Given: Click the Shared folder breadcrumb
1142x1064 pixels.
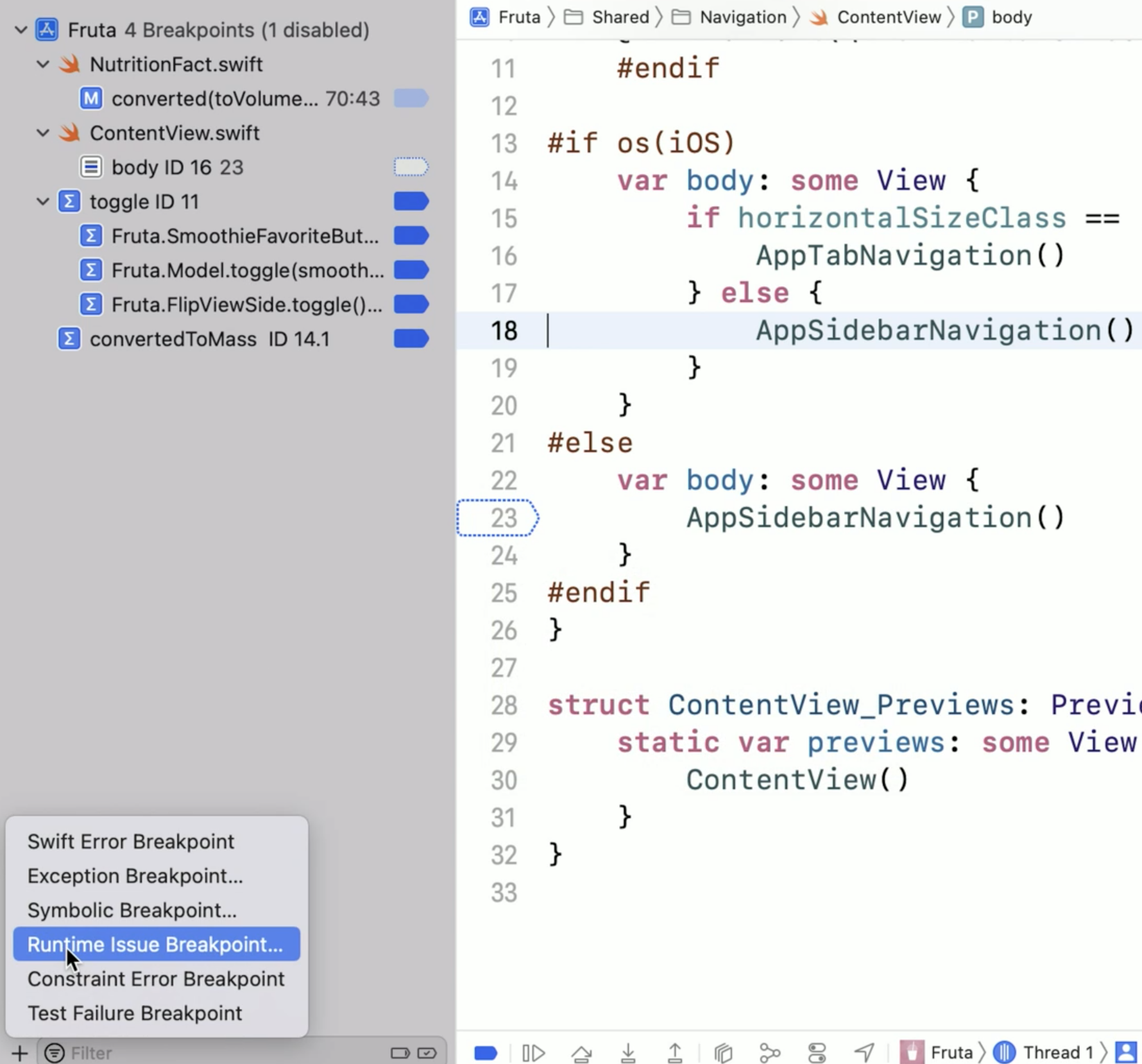Looking at the screenshot, I should click(x=607, y=17).
